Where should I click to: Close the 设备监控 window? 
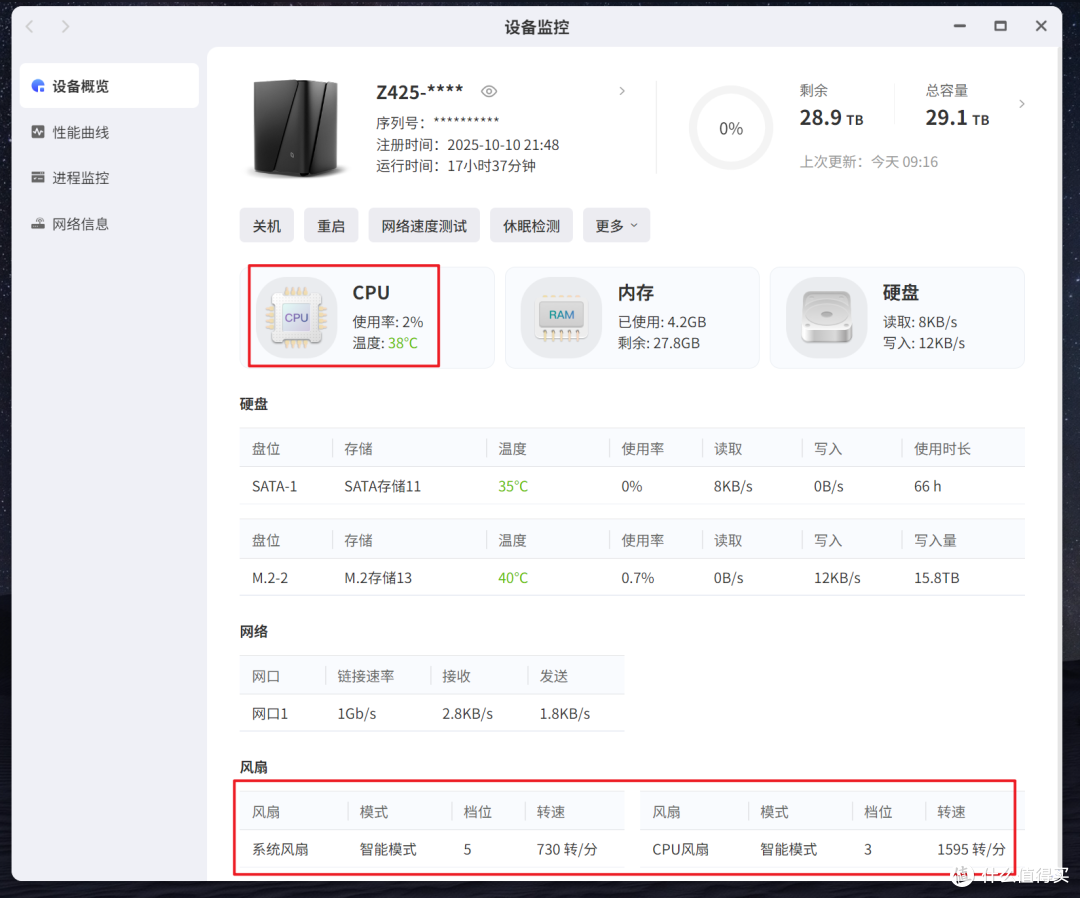point(1041,26)
